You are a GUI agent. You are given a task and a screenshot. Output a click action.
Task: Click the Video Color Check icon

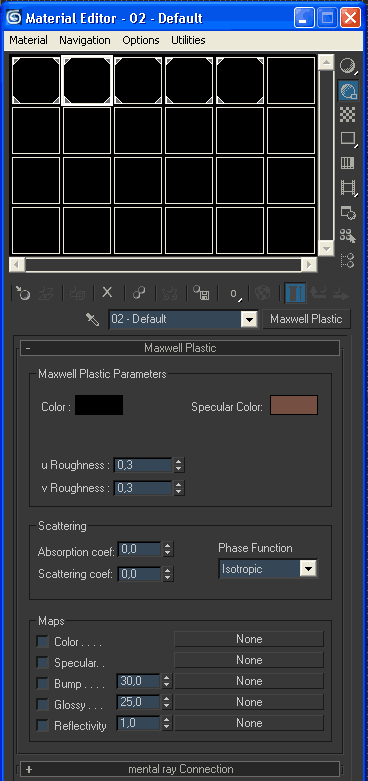pos(348,163)
